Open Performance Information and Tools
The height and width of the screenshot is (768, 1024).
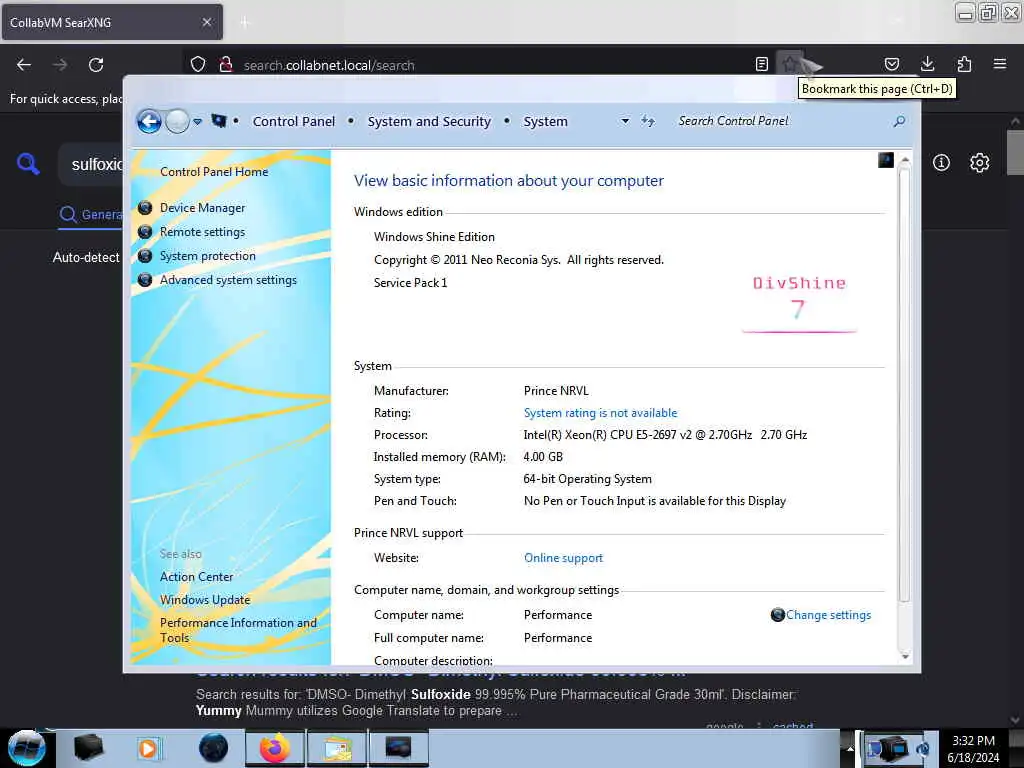pyautogui.click(x=238, y=630)
